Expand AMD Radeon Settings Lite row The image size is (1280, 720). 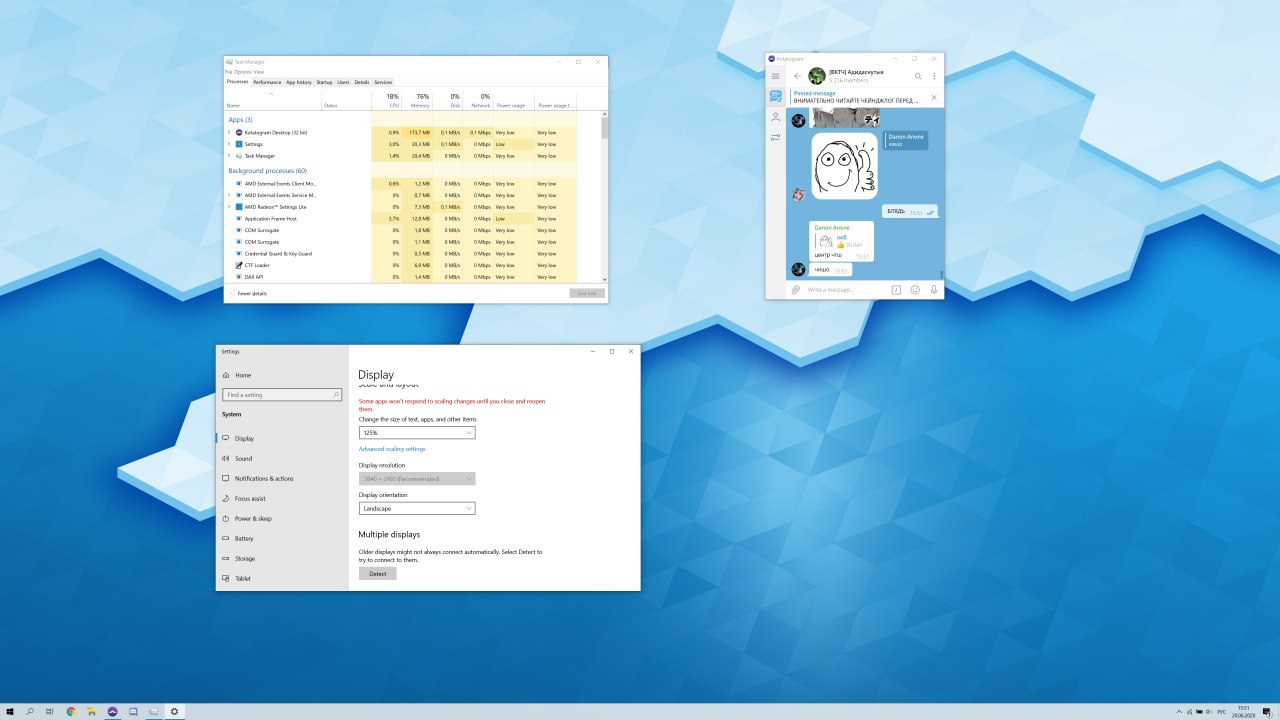click(x=228, y=207)
